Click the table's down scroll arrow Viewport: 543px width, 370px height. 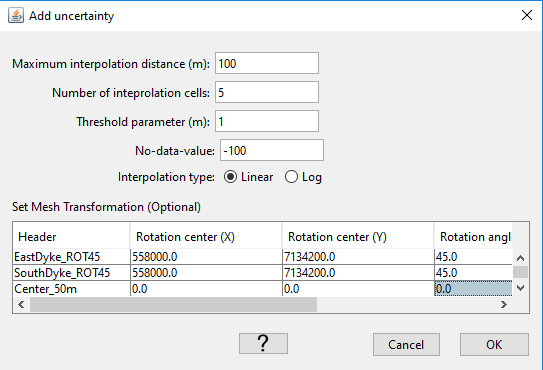pos(520,288)
